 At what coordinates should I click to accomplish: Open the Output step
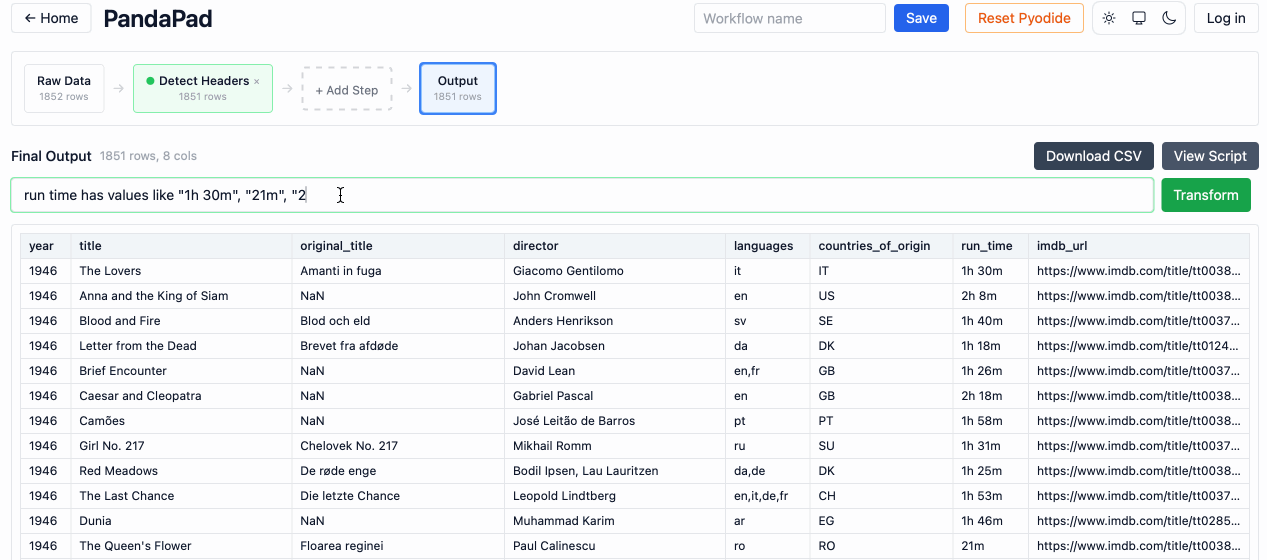(x=457, y=88)
